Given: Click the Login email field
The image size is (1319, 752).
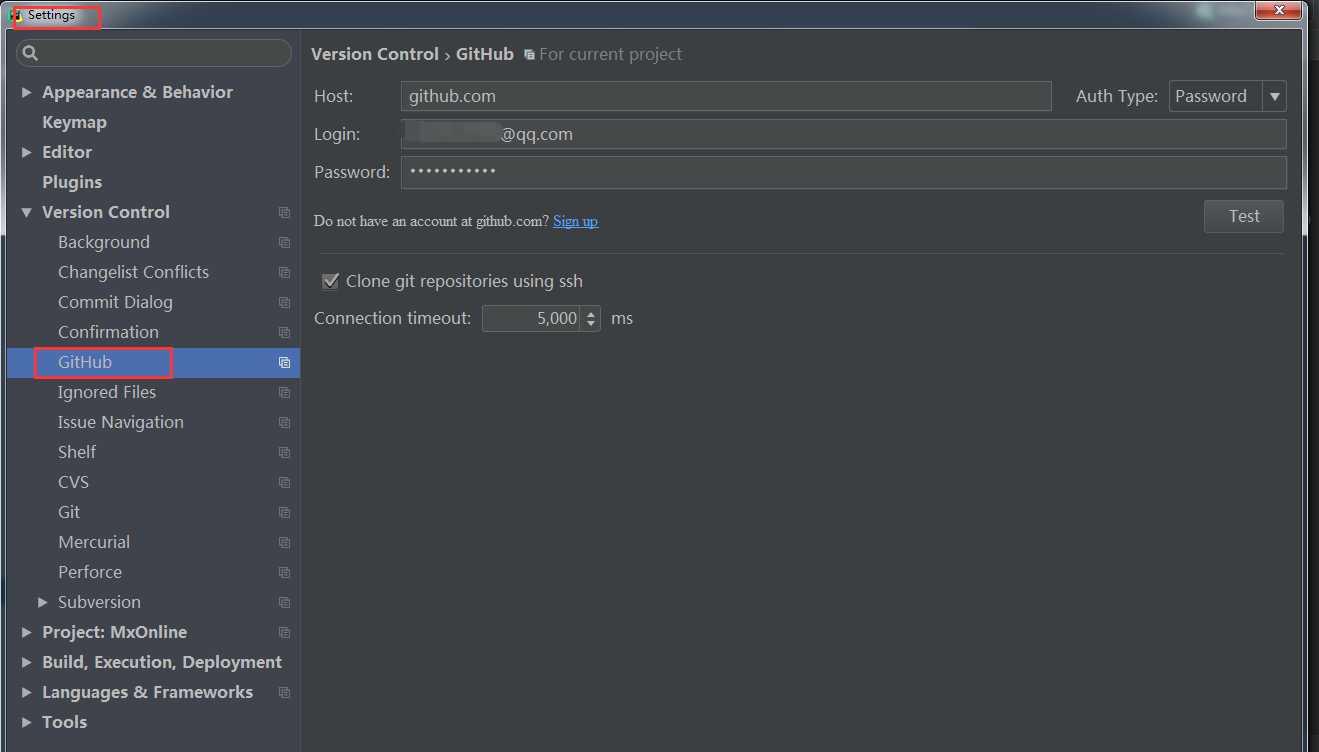Looking at the screenshot, I should [x=843, y=134].
